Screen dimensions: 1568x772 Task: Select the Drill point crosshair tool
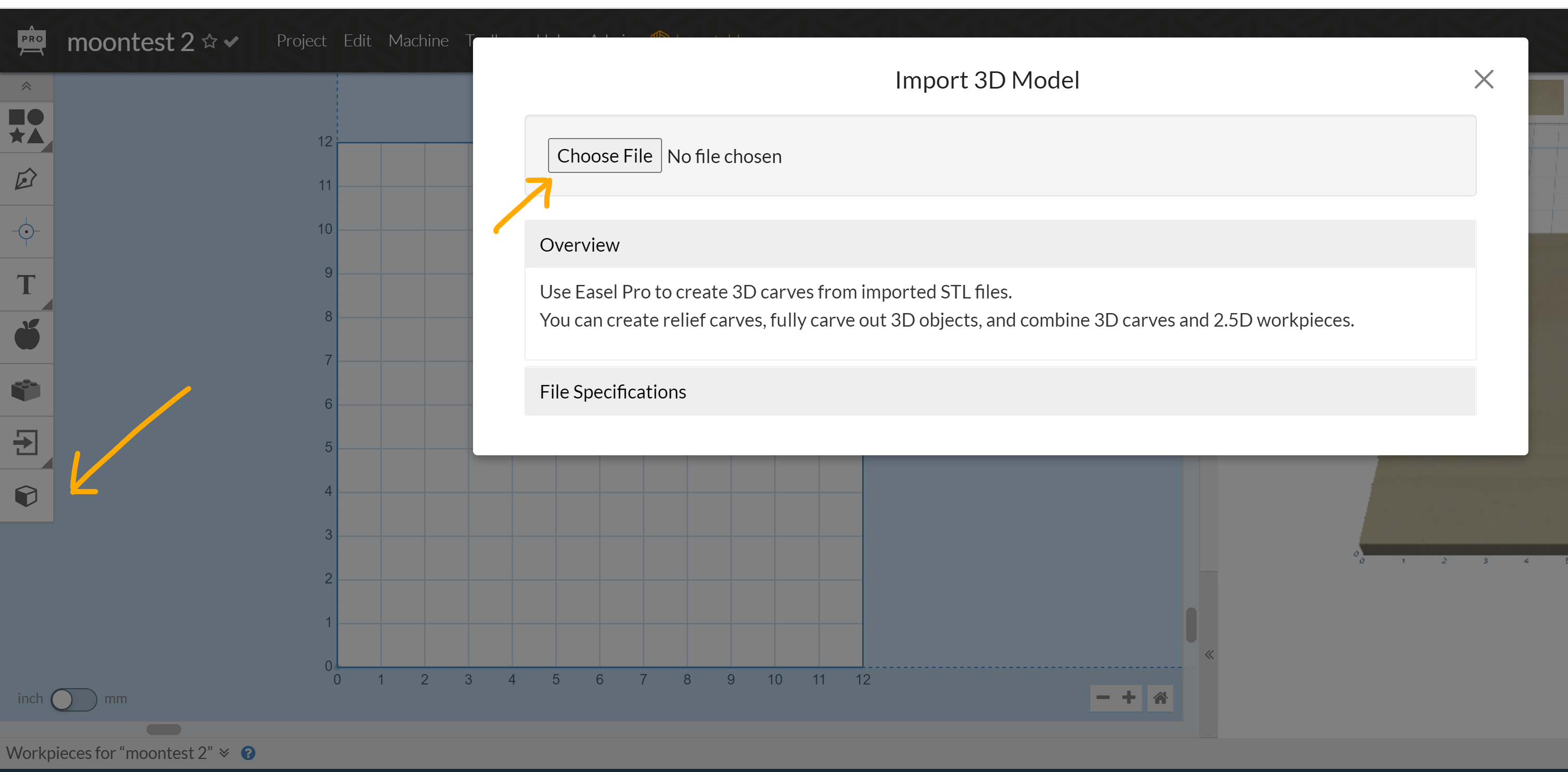[x=26, y=231]
